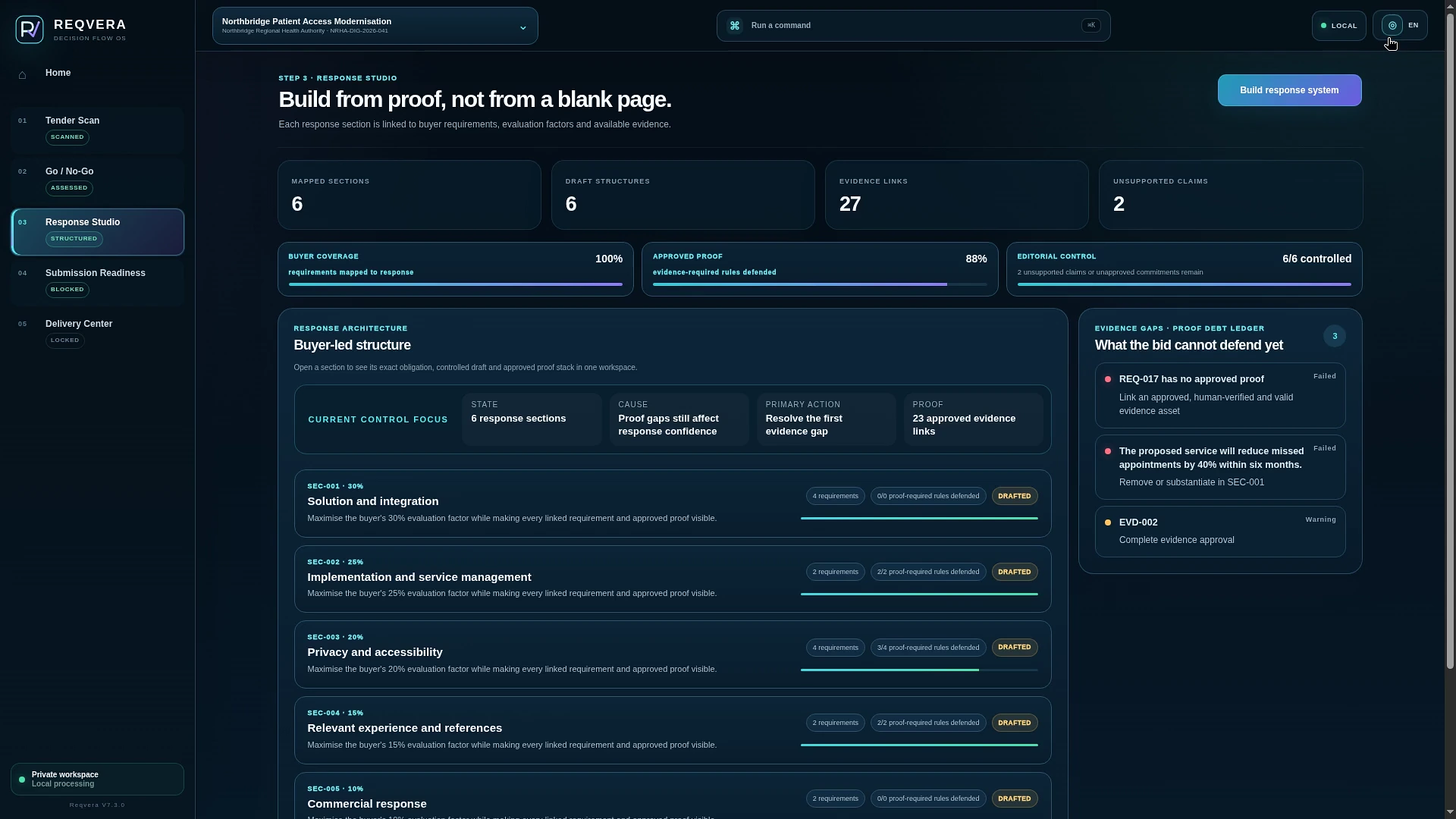Open the REQ-017 has no approved proof item
This screenshot has width=1456, height=819.
[1220, 395]
